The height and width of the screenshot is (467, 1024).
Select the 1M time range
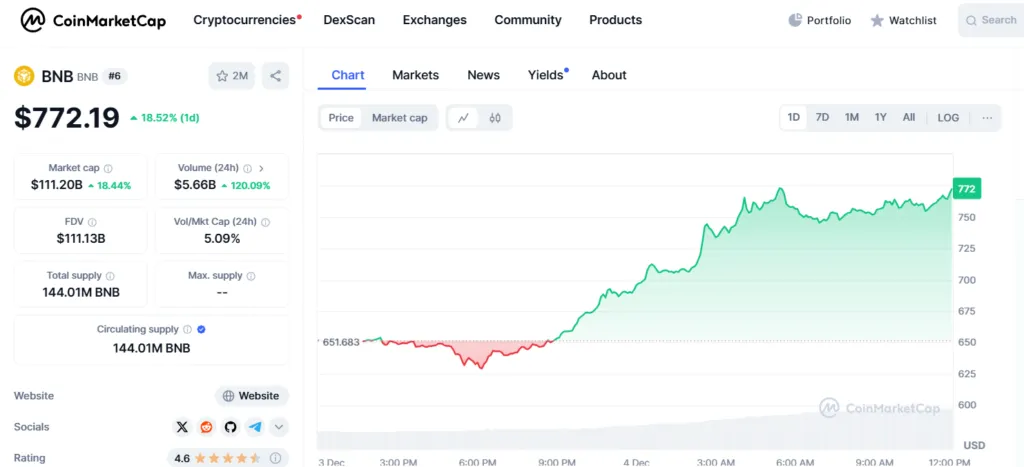(x=852, y=118)
